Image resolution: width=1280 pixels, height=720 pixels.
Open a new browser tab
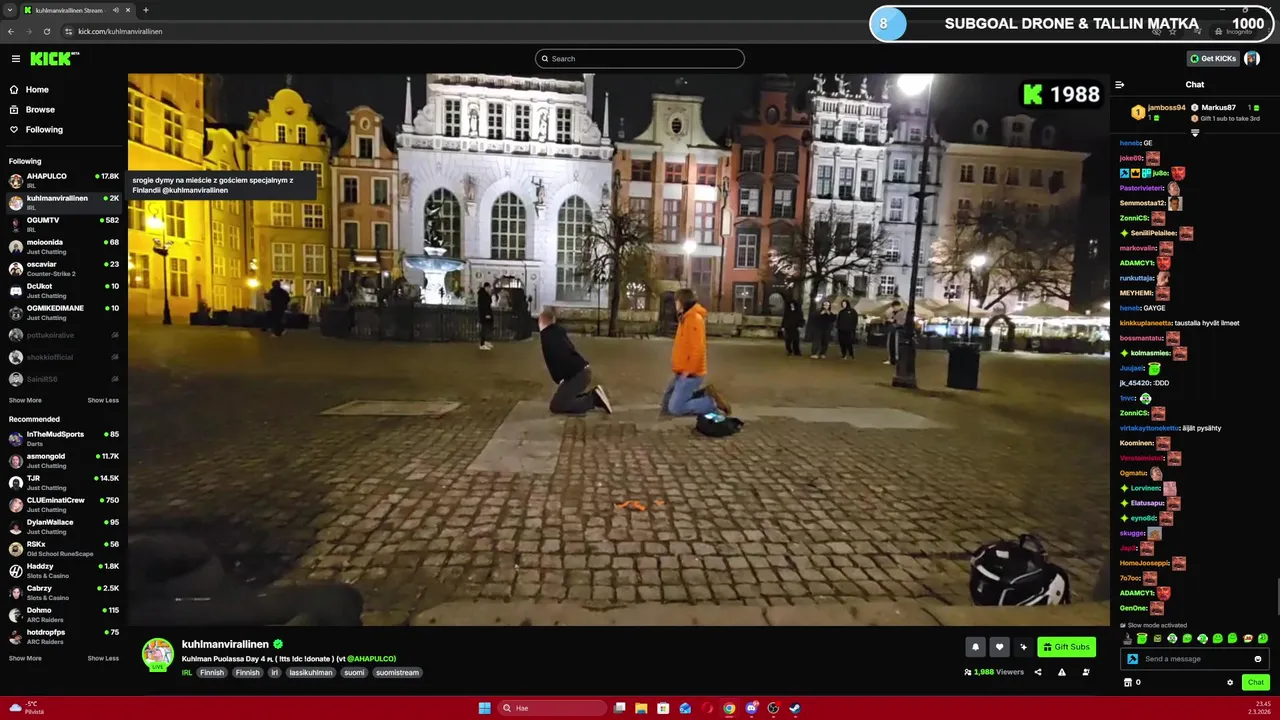click(146, 10)
